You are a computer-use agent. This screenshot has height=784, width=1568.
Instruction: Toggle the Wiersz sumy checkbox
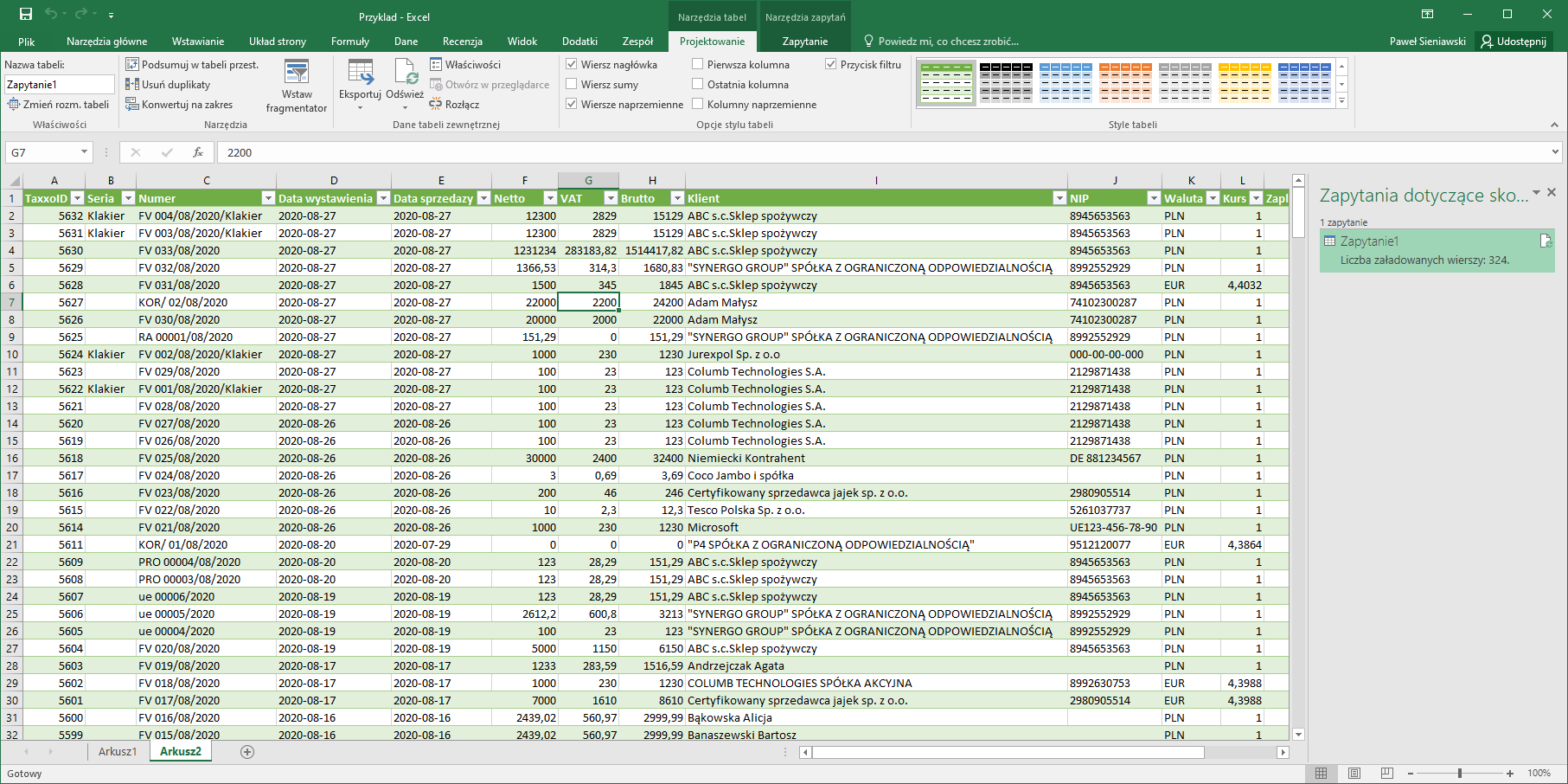pos(572,84)
